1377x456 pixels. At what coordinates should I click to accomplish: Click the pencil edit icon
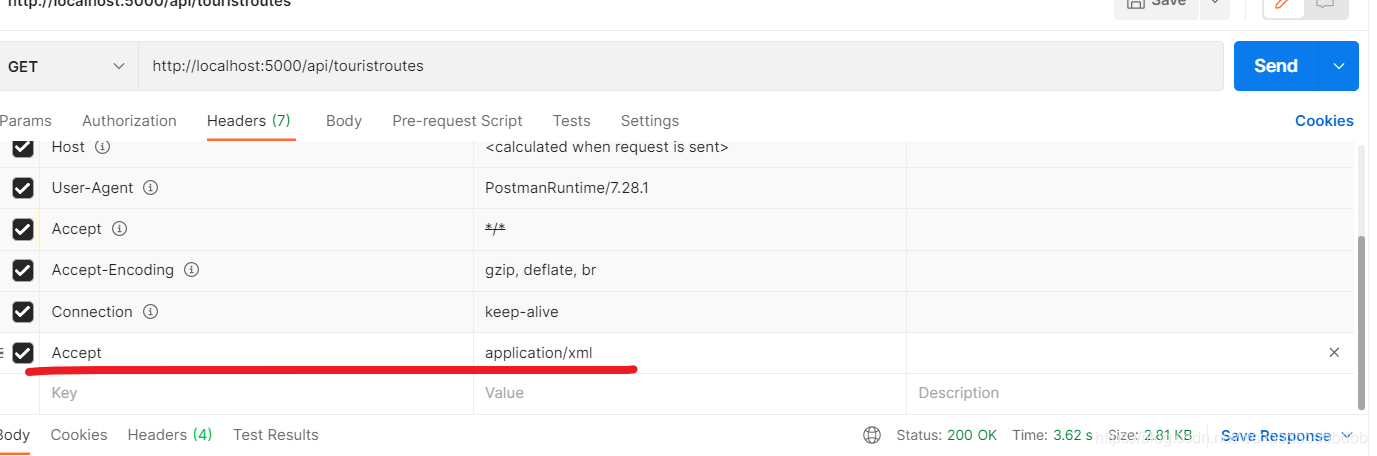tap(1284, 4)
